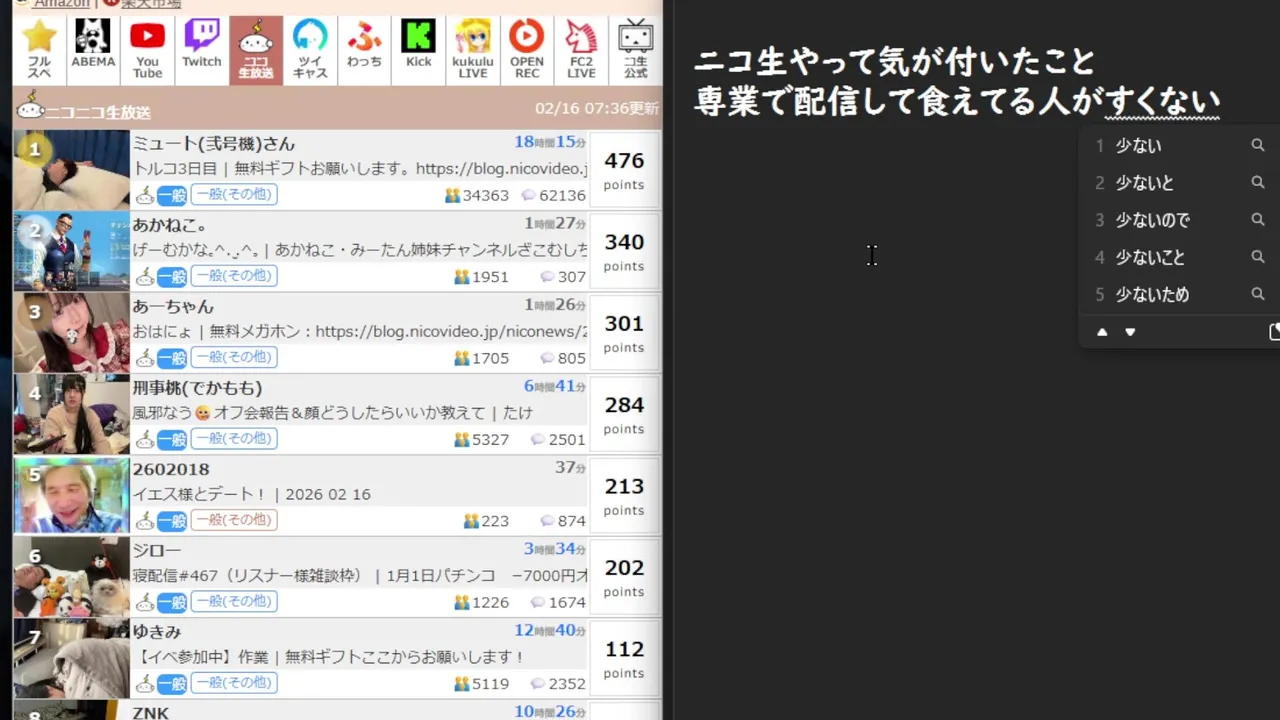Open the Kick icon tab
Screen dimensions: 1280x720
tap(418, 49)
